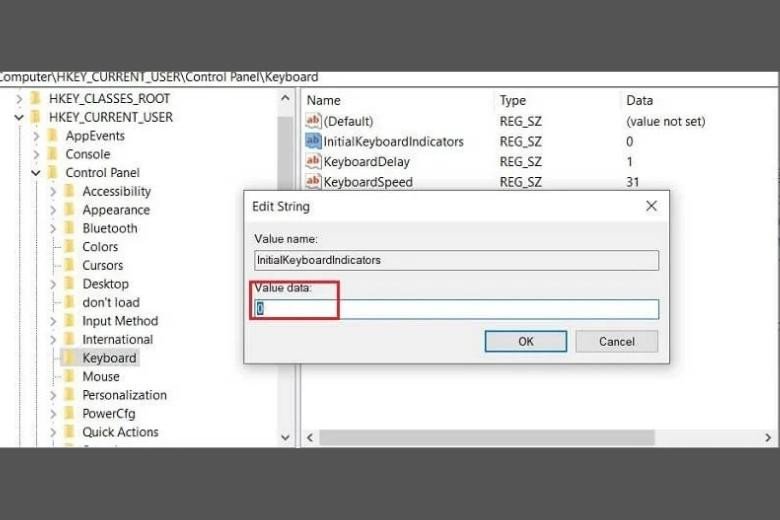Click the KeyboardDelay string value icon
780x520 pixels.
(313, 162)
